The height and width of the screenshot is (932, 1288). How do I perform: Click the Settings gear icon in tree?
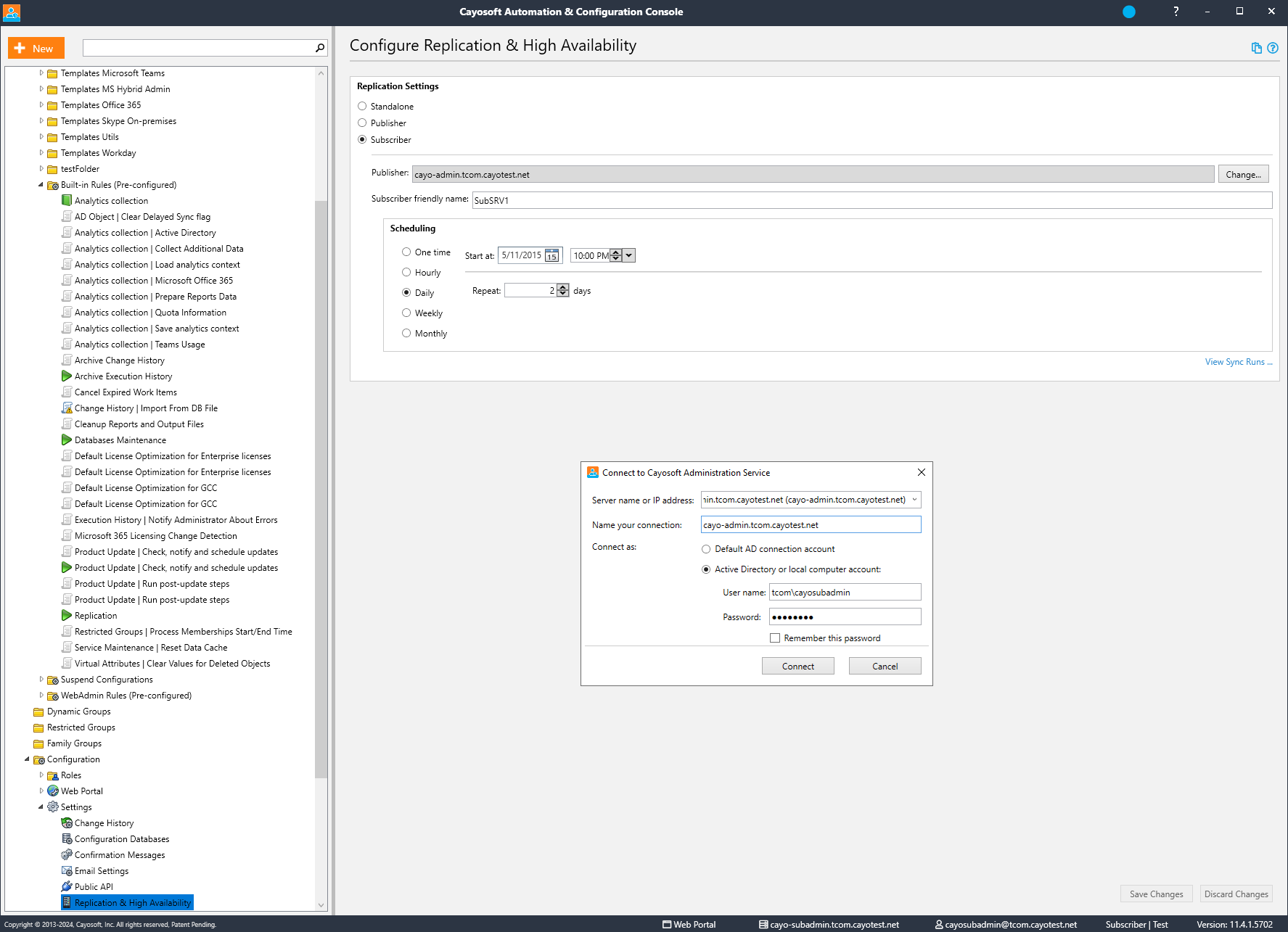tap(53, 807)
